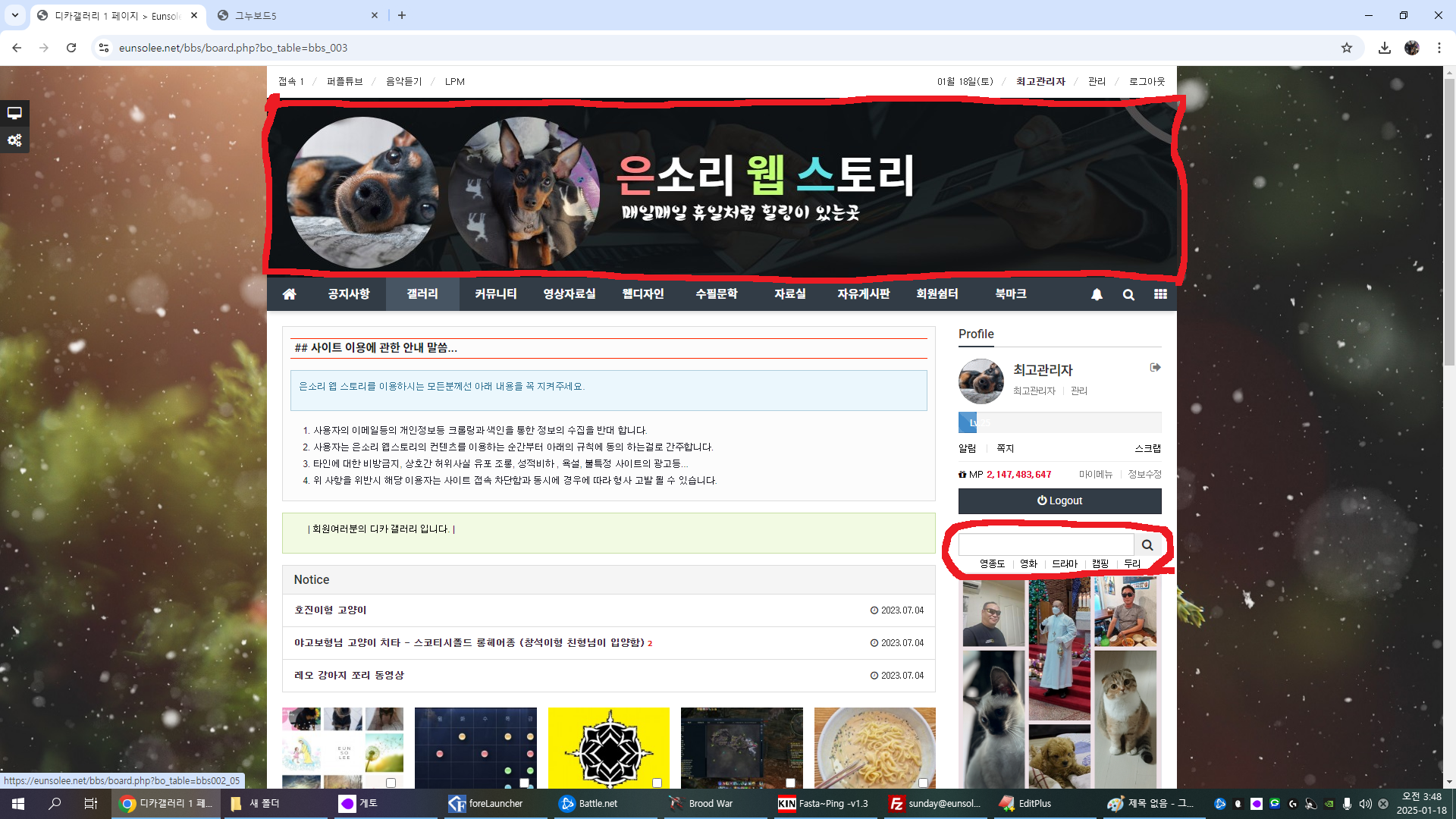
Task: Expand the Chrome tab search dropdown arrow
Action: coord(14,15)
